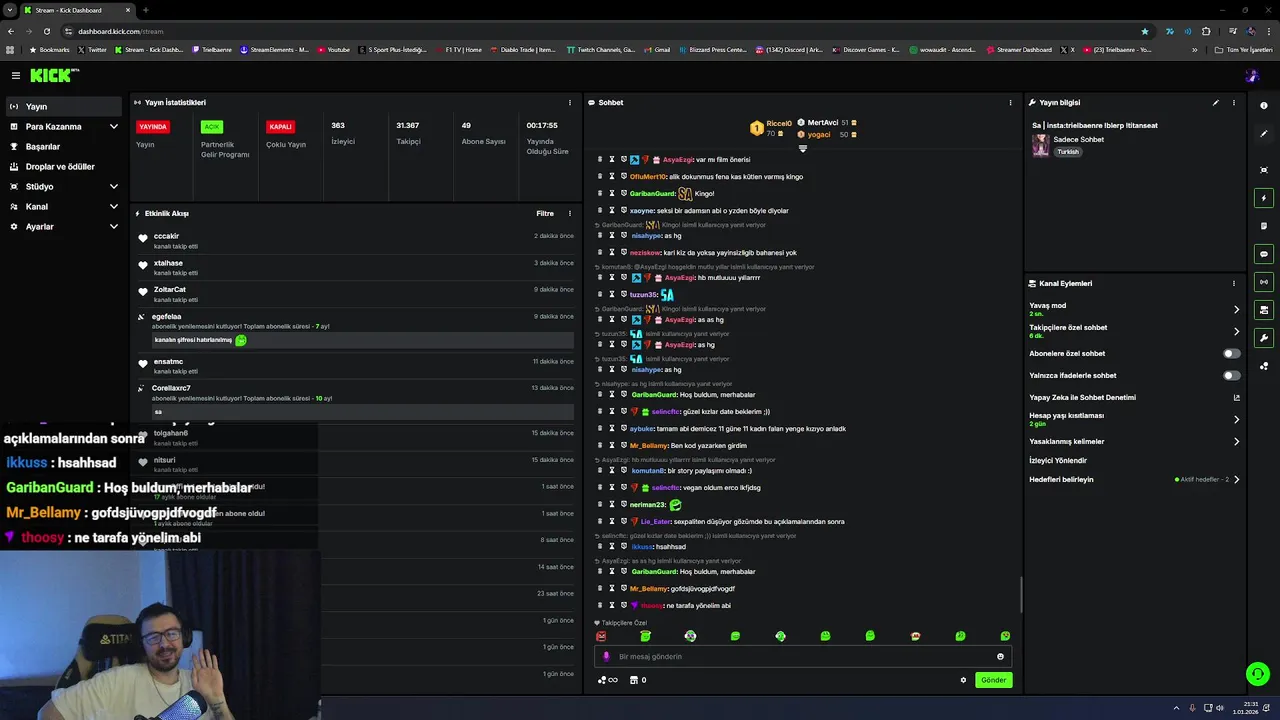The width and height of the screenshot is (1280, 720).
Task: Click the green support bubble icon
Action: pyautogui.click(x=1258, y=674)
